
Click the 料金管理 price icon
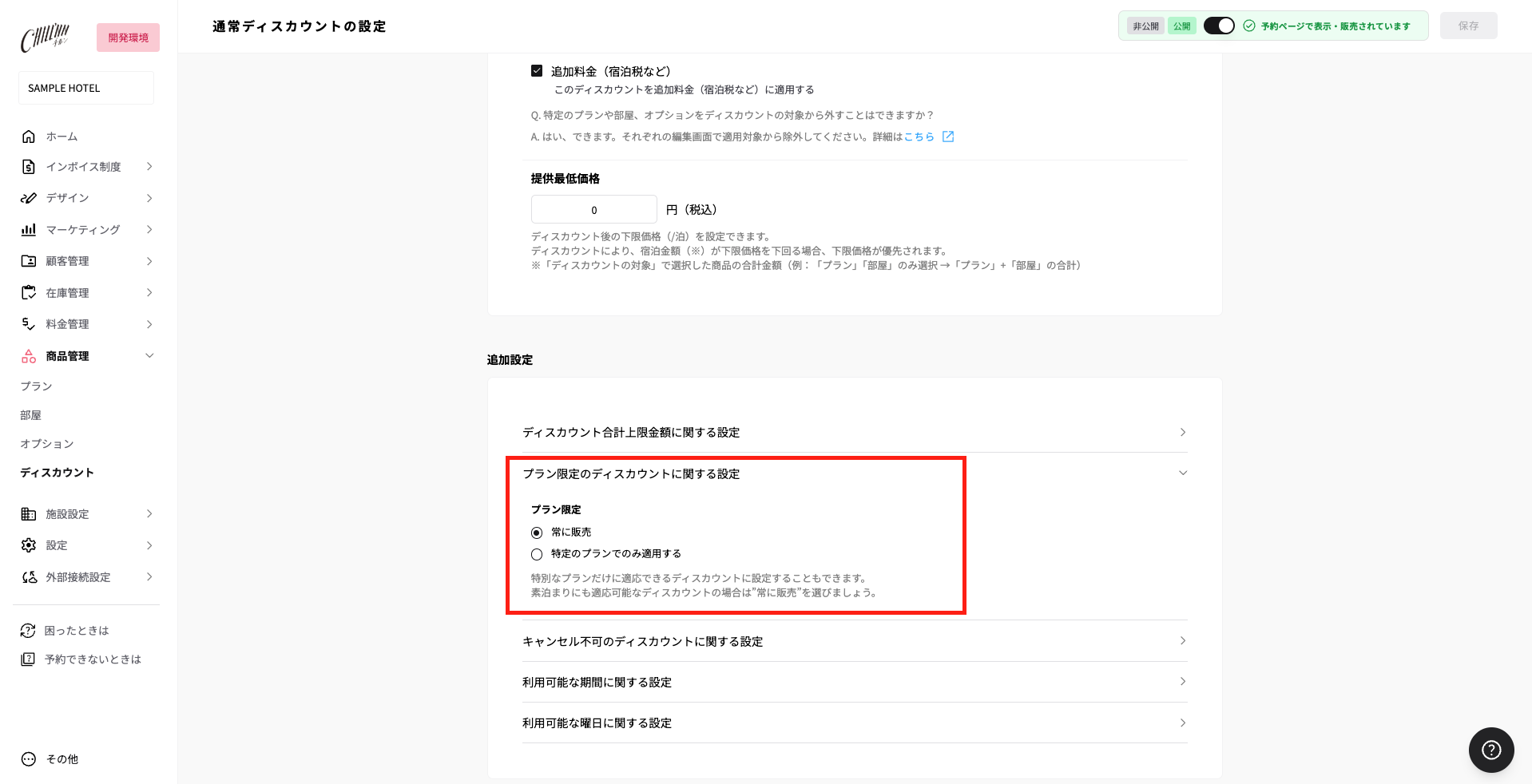(29, 324)
